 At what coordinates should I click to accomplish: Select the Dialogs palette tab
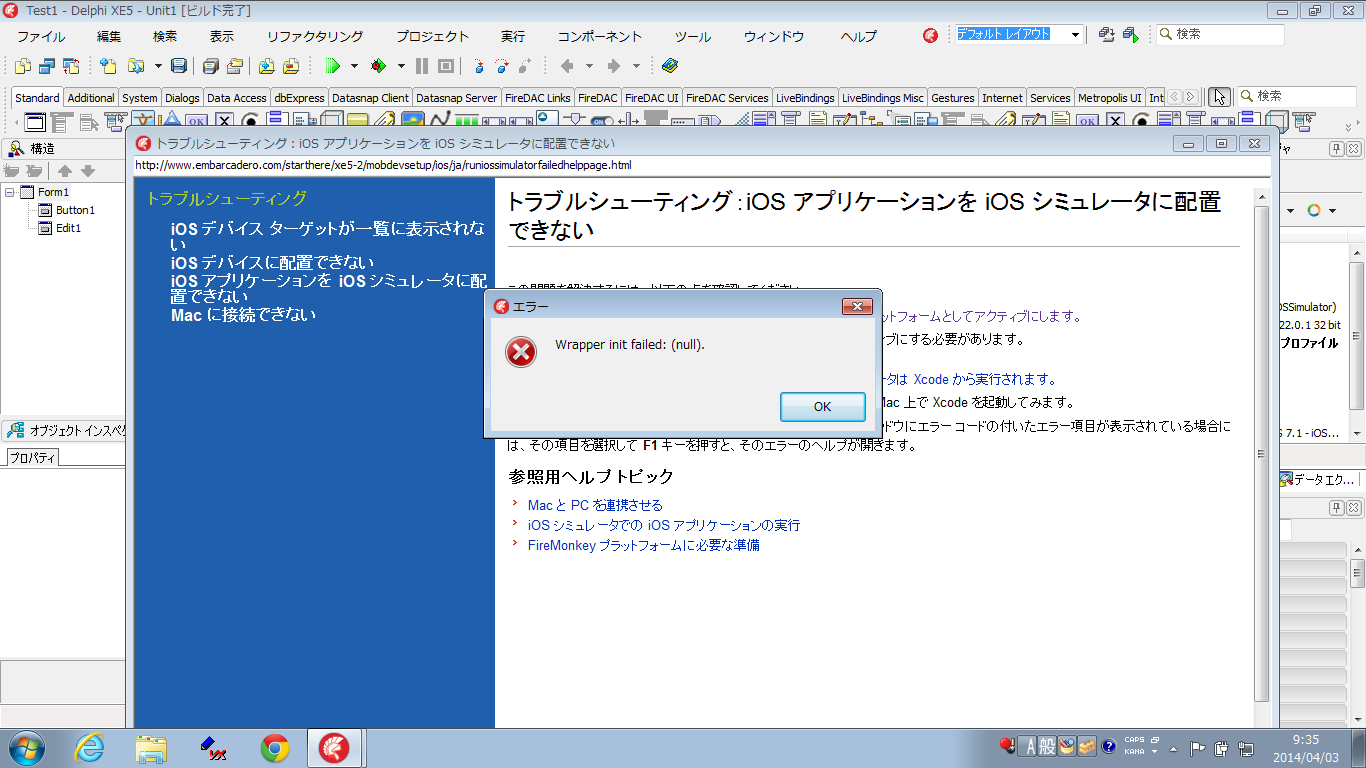pos(182,98)
